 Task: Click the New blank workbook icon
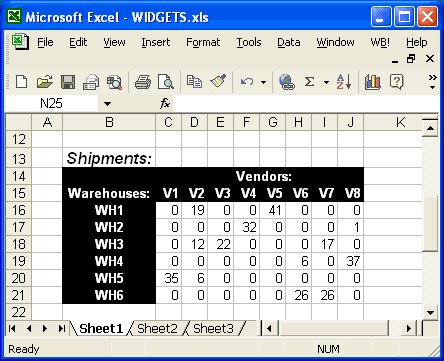tap(22, 82)
